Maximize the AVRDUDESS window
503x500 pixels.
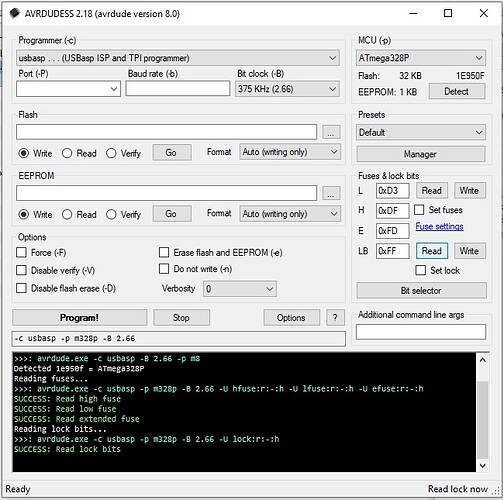click(448, 13)
